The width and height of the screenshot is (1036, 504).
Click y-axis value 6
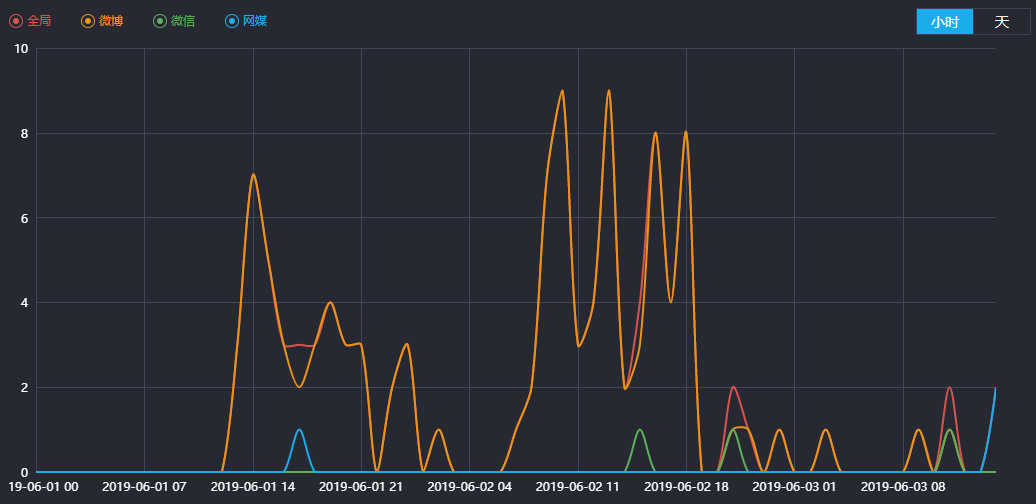[x=24, y=218]
